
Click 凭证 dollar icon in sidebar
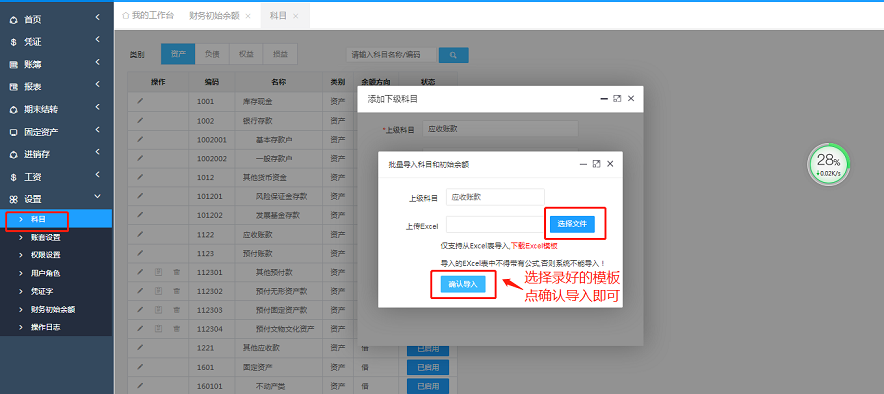click(14, 42)
